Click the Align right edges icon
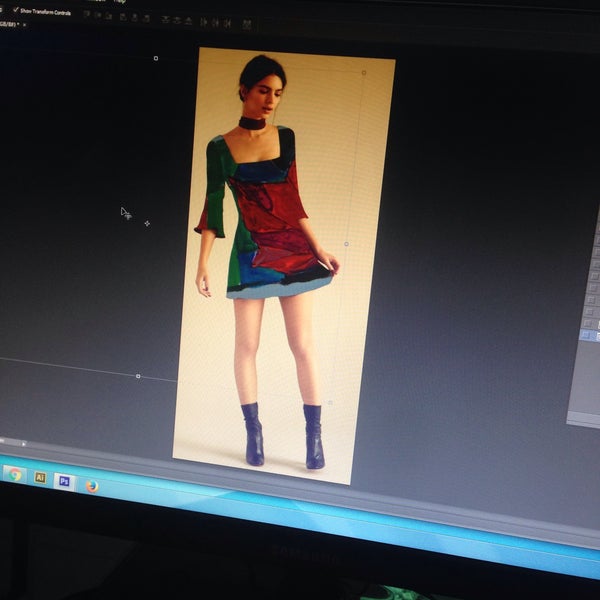The width and height of the screenshot is (600, 600). tap(146, 18)
